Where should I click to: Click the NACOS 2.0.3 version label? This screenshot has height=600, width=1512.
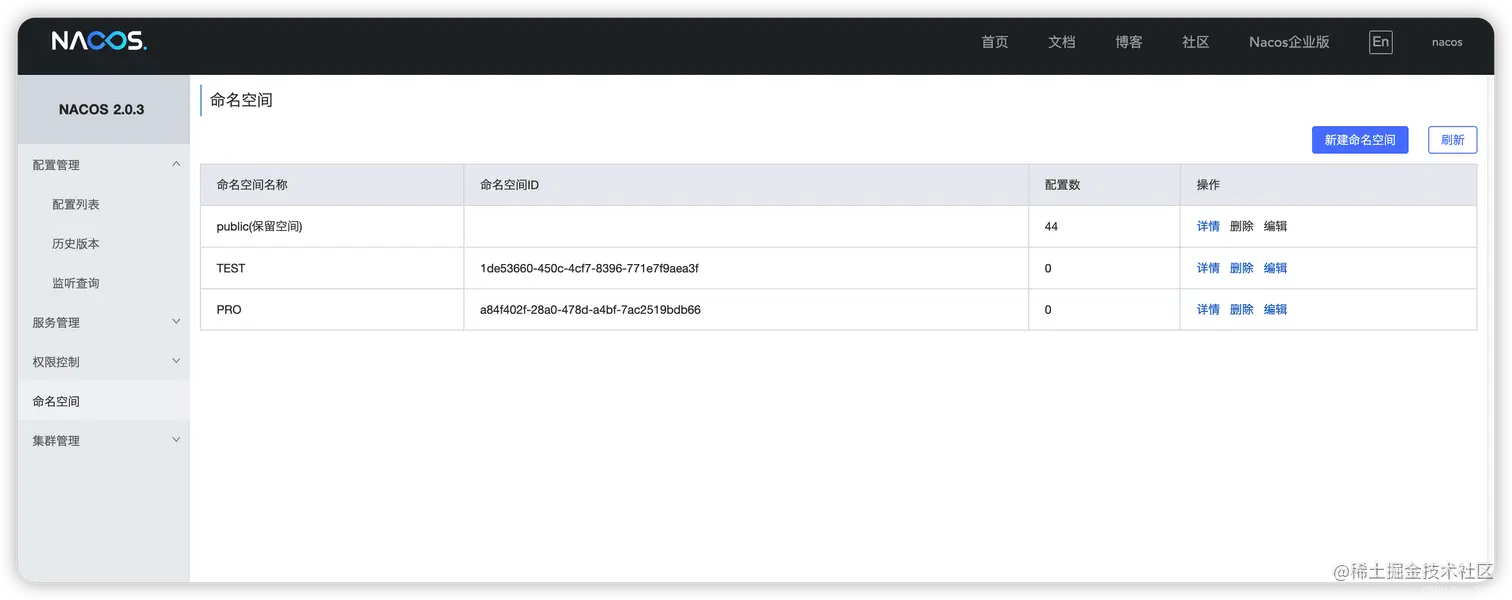coord(101,109)
